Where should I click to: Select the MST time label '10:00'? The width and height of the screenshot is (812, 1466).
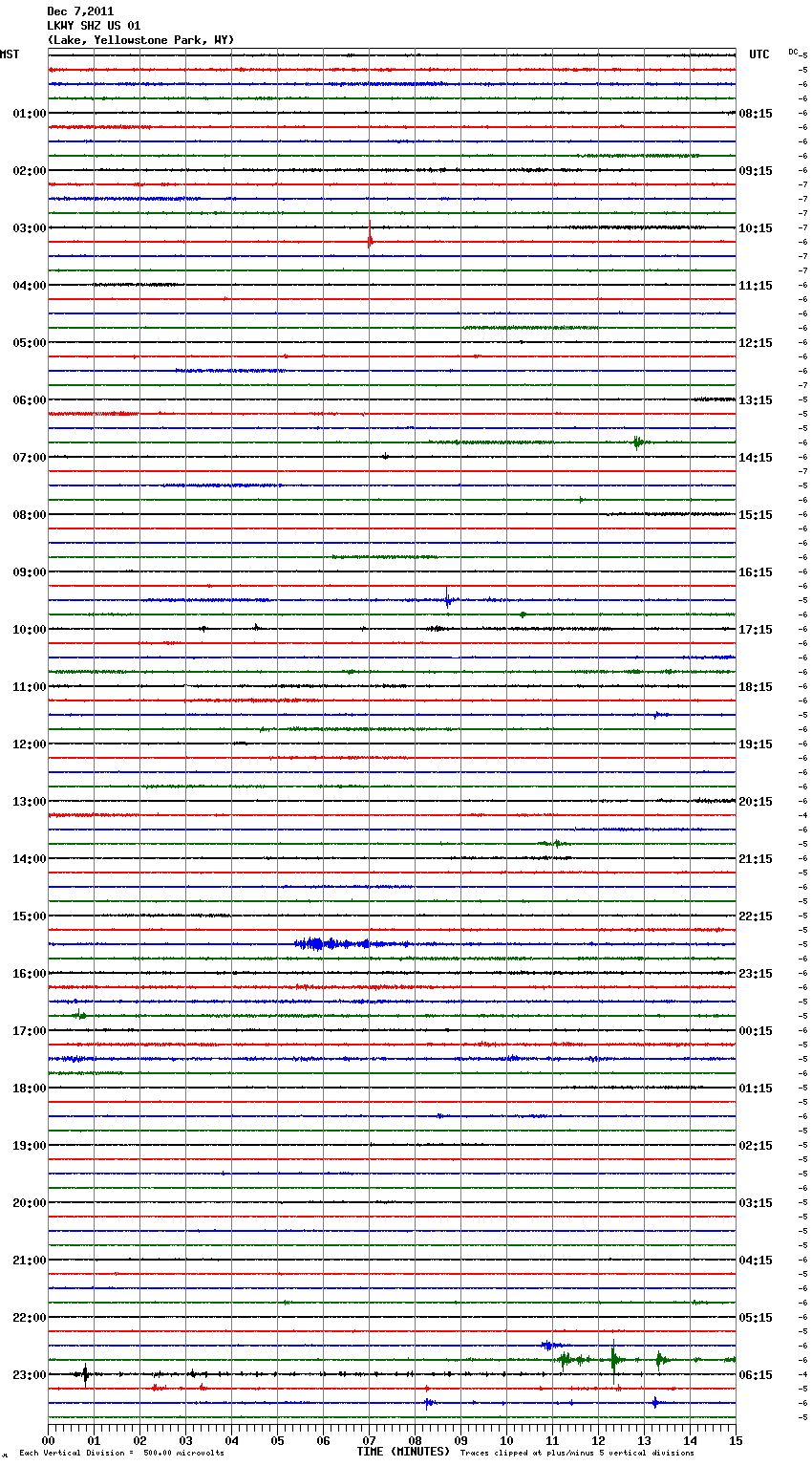pos(30,630)
